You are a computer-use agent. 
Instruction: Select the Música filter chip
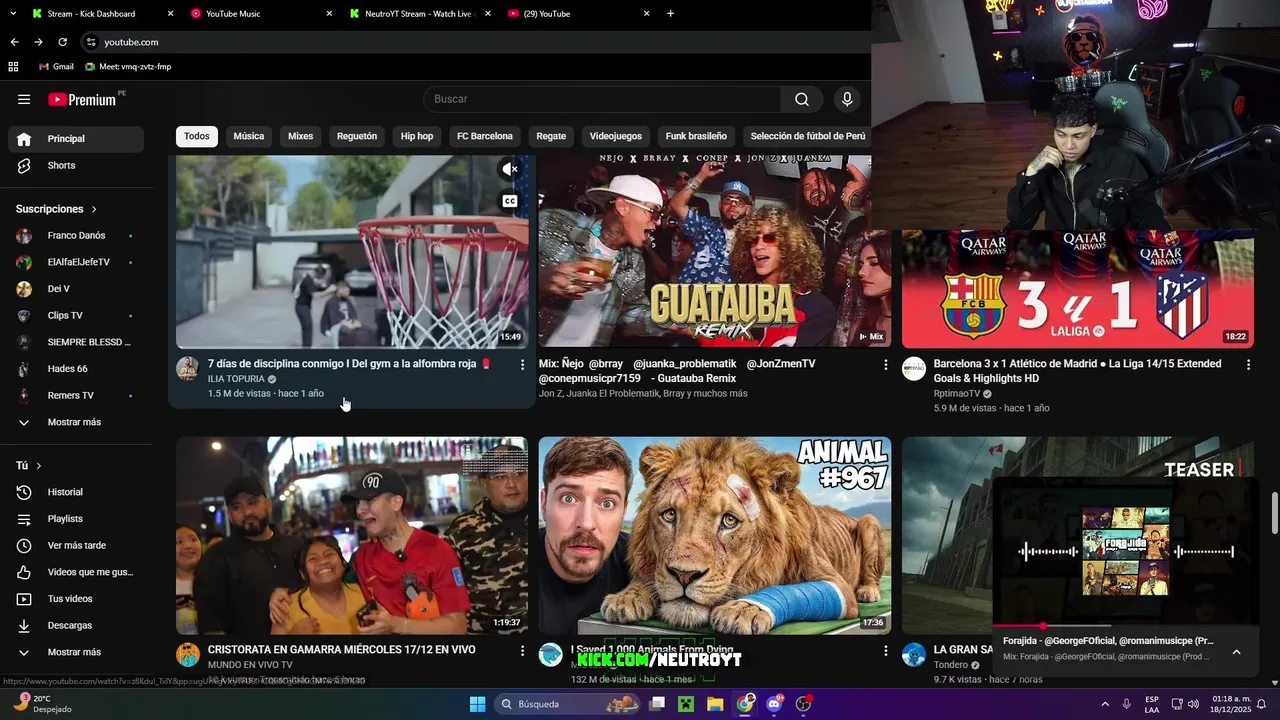point(249,136)
